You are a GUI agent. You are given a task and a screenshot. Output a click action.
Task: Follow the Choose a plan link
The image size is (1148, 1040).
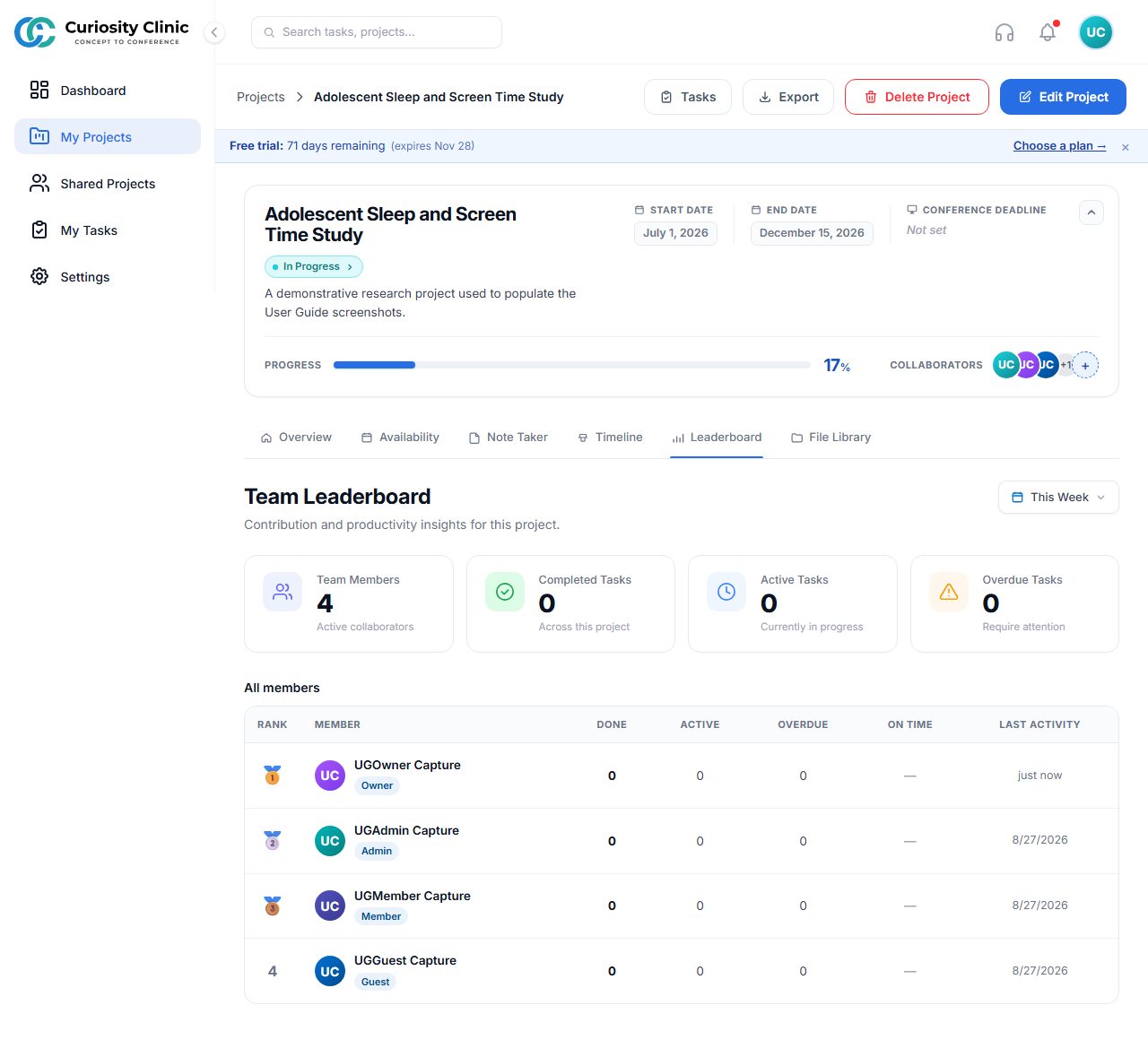point(1059,146)
